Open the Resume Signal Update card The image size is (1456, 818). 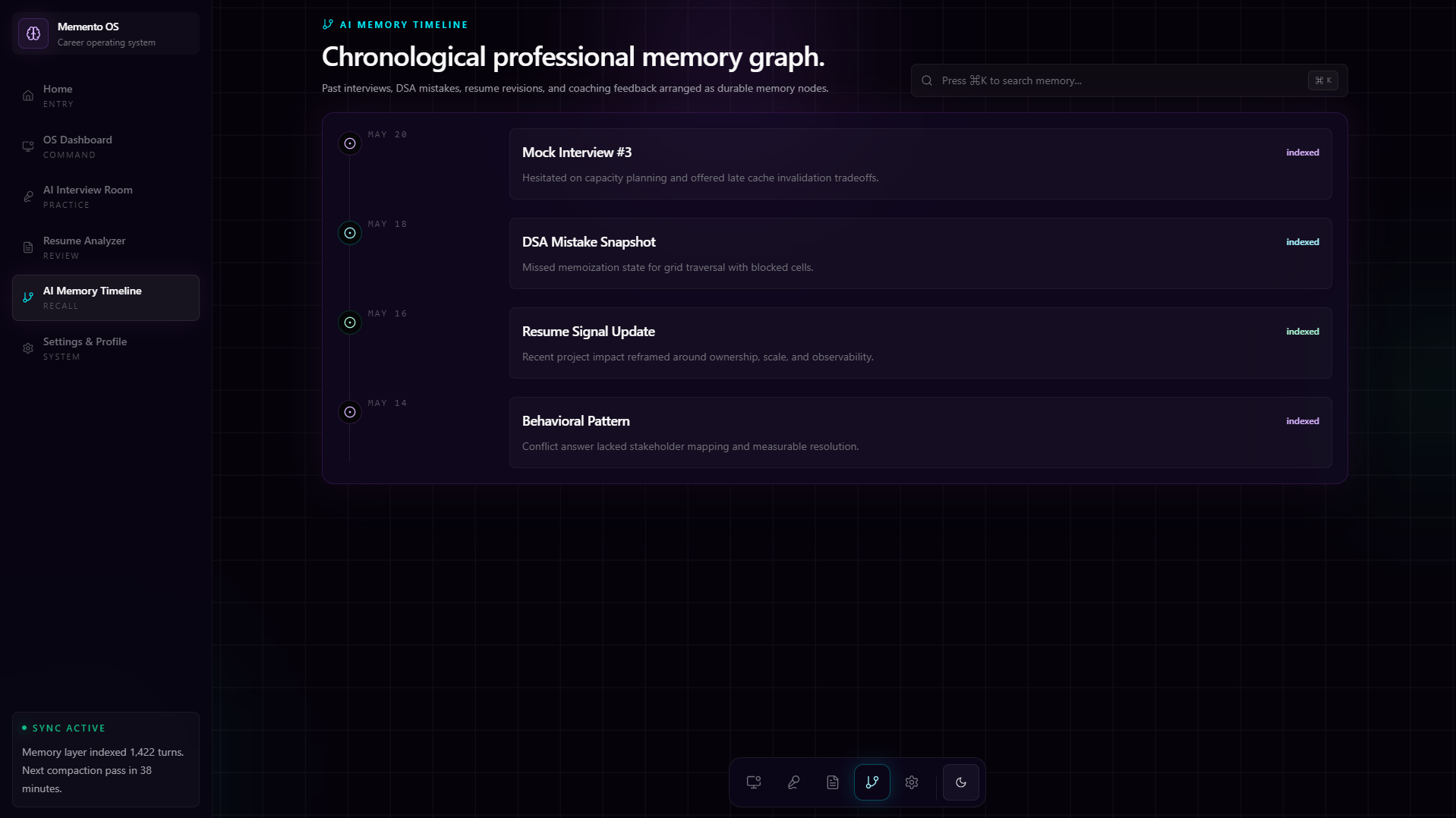point(920,343)
